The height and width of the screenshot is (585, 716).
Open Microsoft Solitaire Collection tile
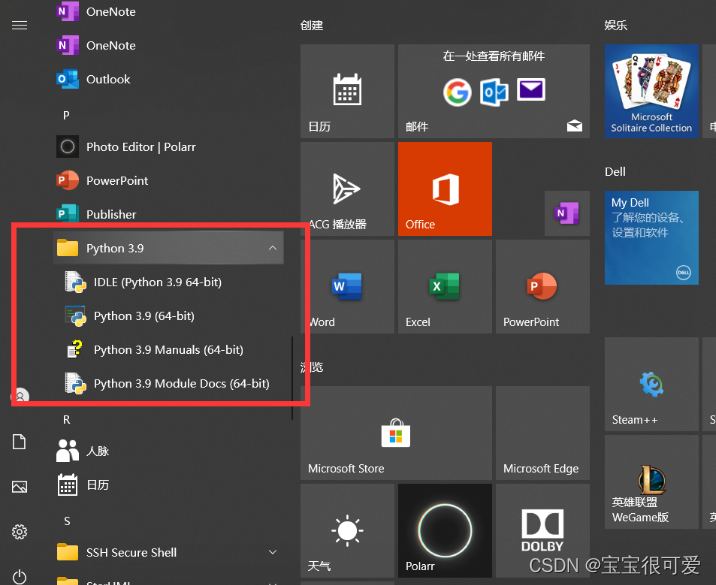(x=652, y=91)
